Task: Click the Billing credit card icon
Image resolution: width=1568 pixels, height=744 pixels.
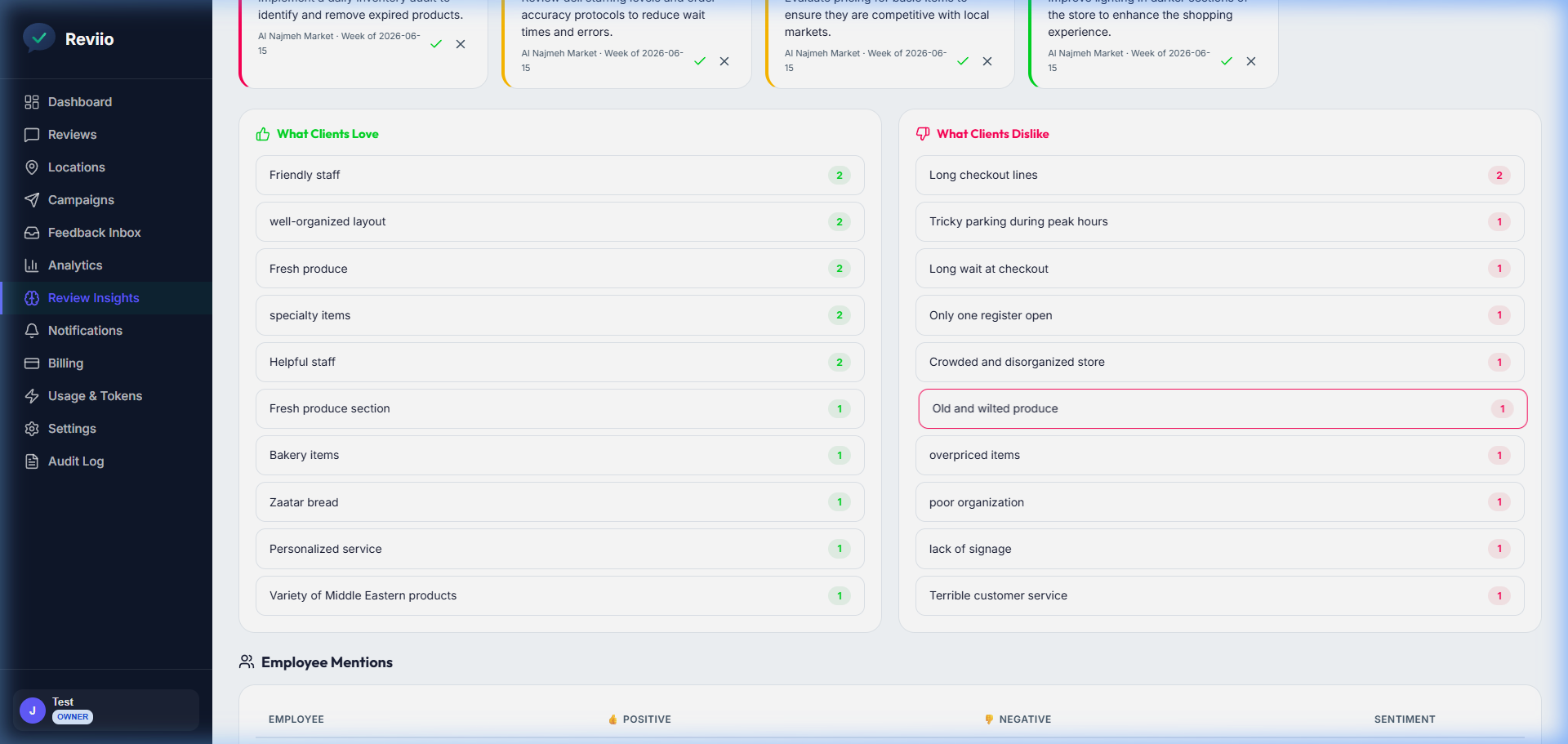Action: tap(32, 363)
